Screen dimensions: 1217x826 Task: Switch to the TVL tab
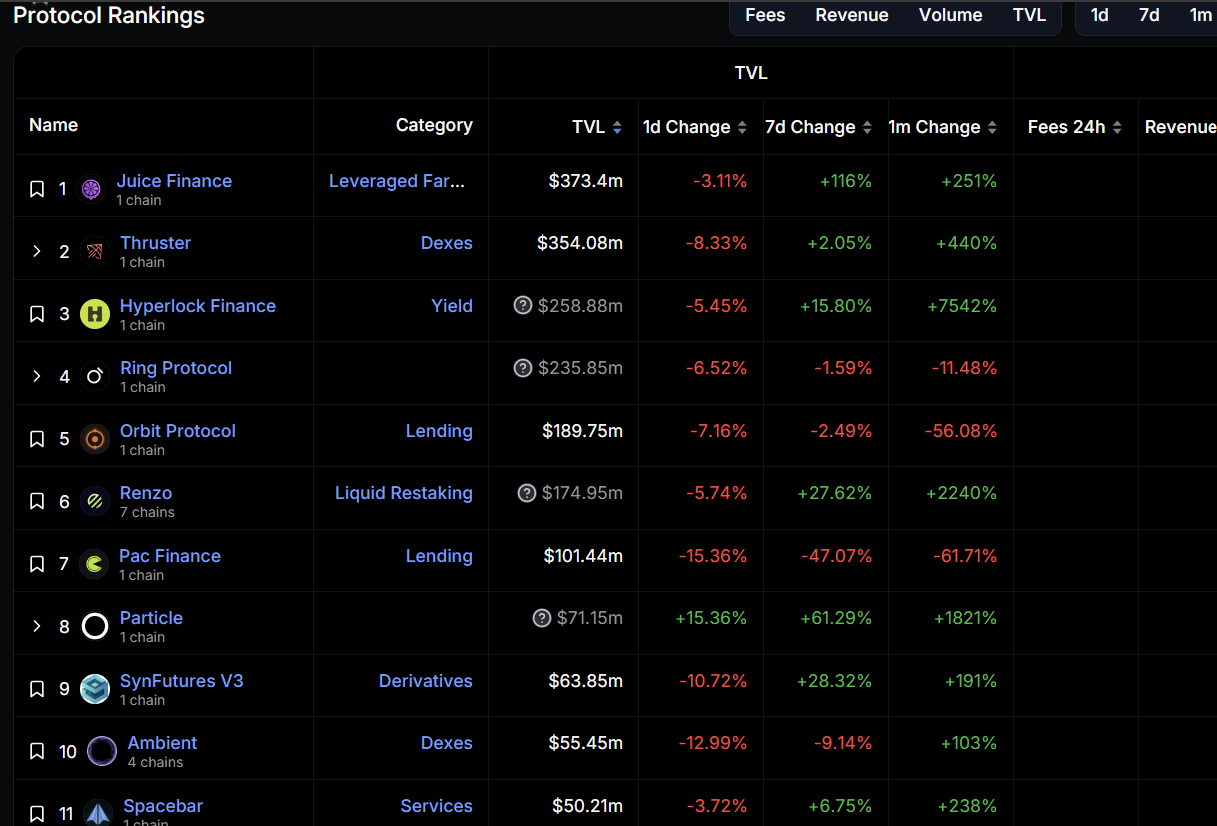(1029, 15)
